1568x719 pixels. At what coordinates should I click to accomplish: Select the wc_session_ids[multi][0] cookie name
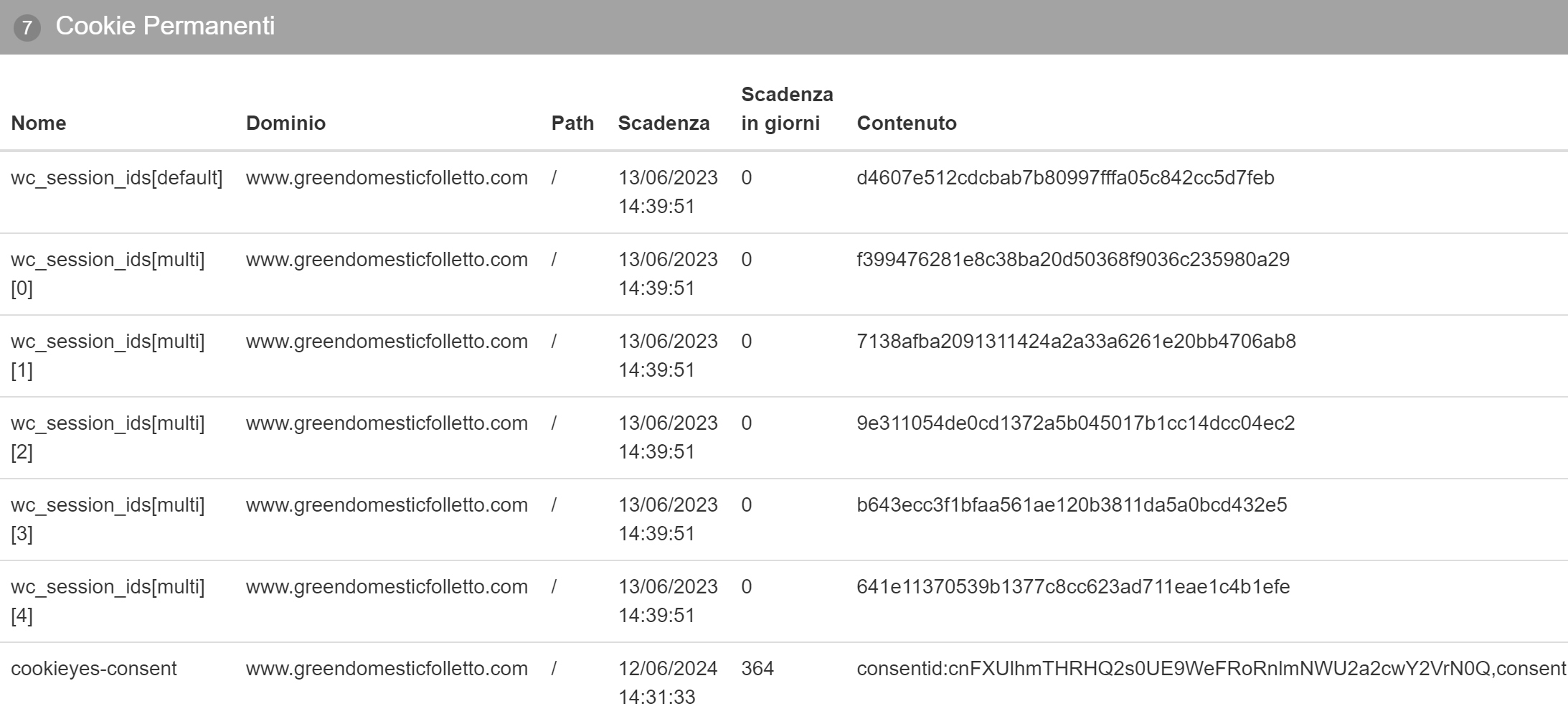coord(108,273)
